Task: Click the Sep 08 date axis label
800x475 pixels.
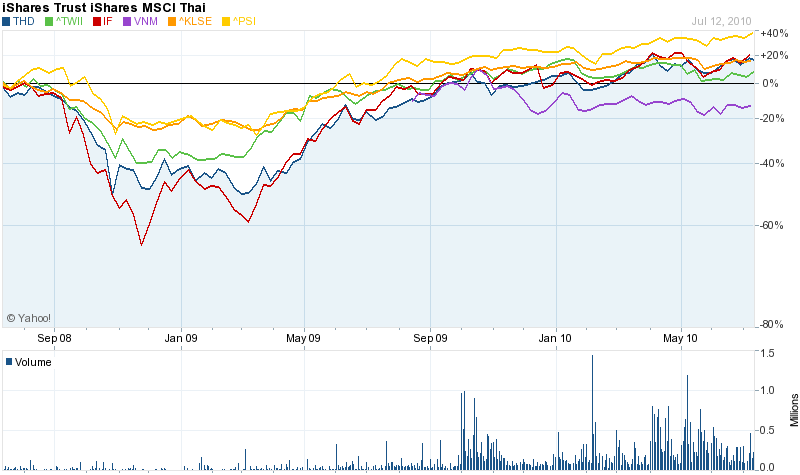Action: tap(55, 338)
